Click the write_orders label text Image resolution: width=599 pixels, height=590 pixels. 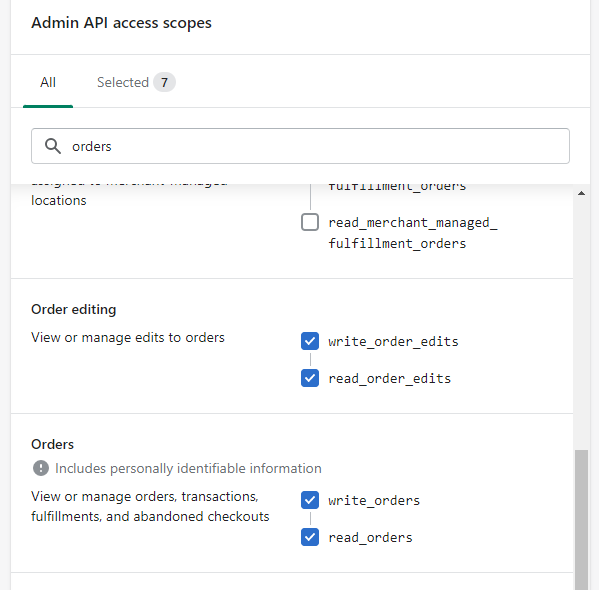(x=374, y=500)
